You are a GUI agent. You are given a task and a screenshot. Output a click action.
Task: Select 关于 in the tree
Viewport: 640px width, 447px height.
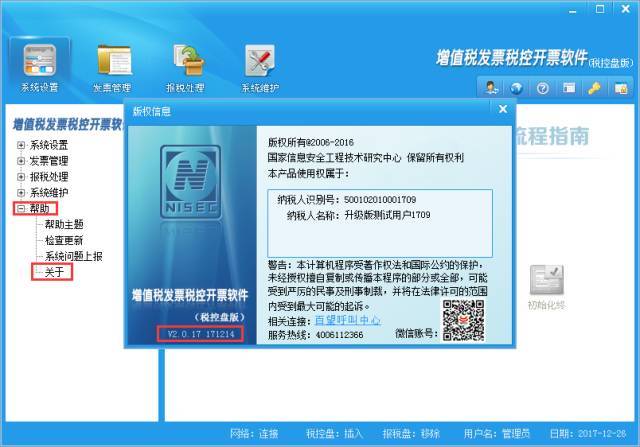point(54,272)
